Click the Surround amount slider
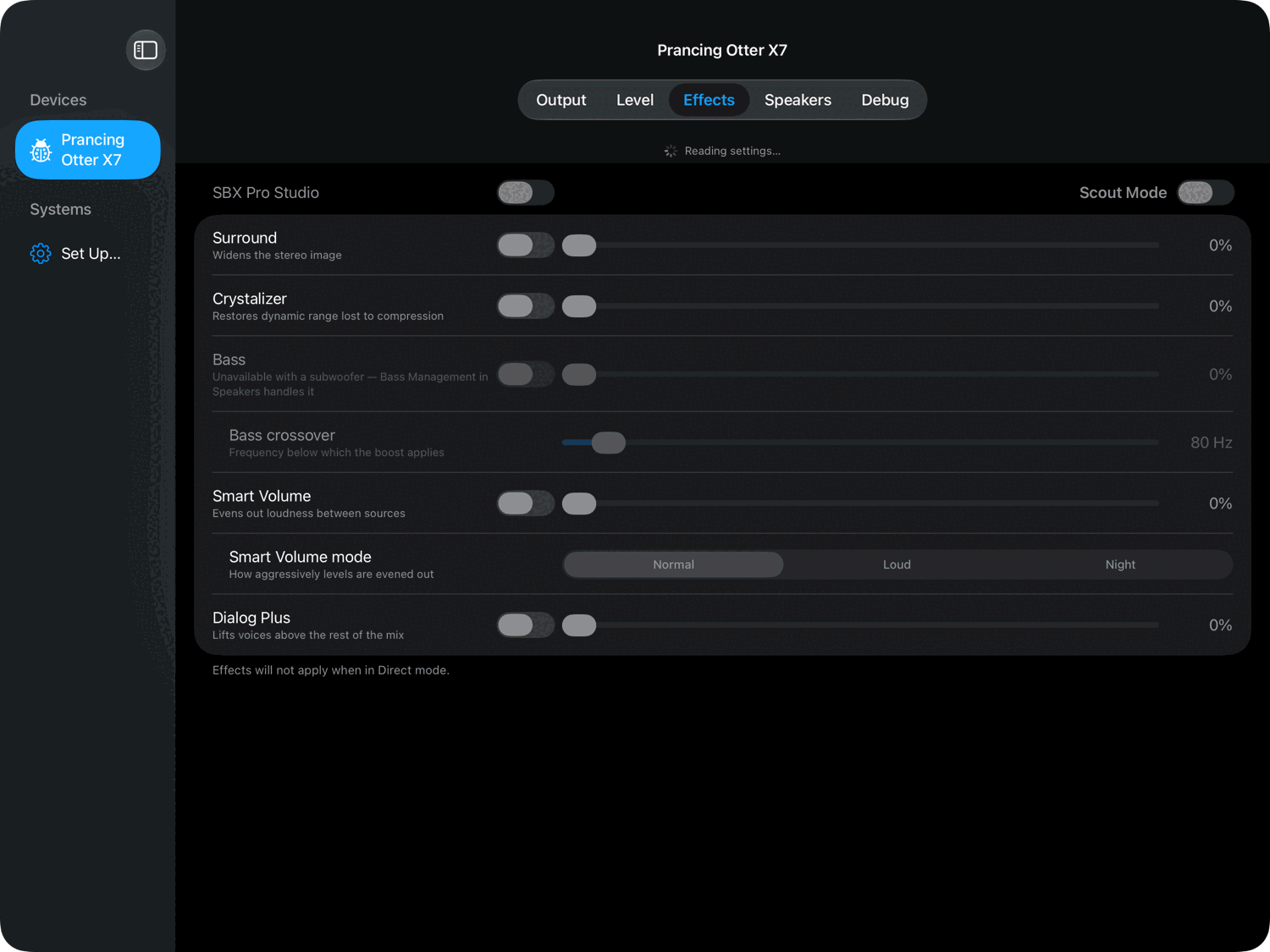Screen dimensions: 1270x952 [860, 245]
